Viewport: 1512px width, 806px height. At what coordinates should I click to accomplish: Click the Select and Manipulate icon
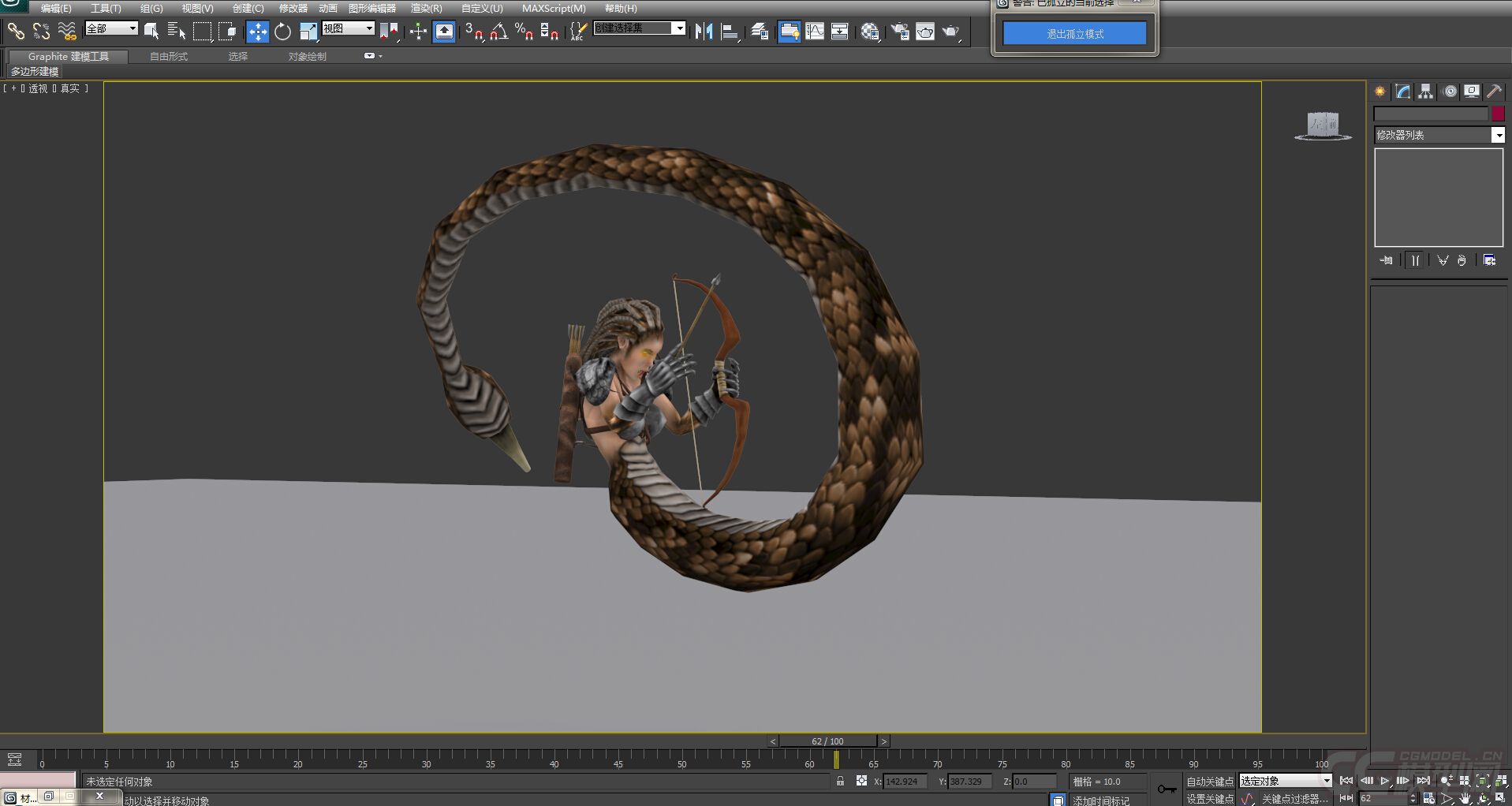pyautogui.click(x=418, y=32)
